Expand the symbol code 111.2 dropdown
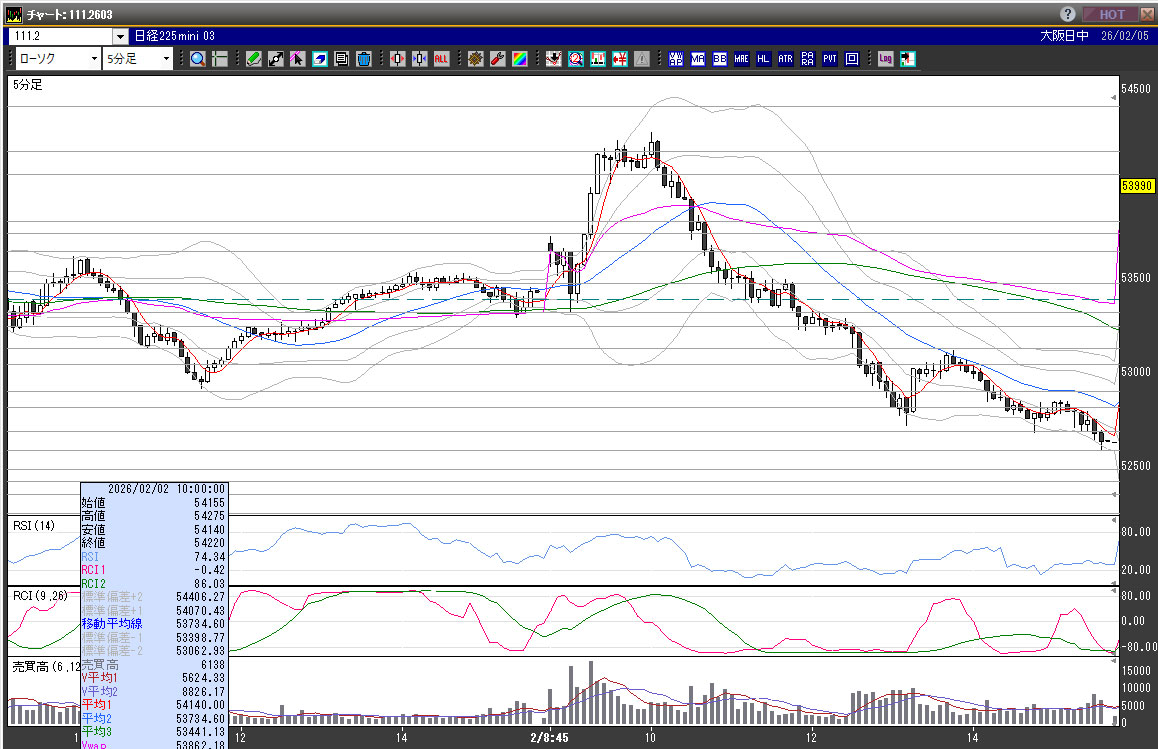This screenshot has width=1158, height=749. click(x=120, y=36)
